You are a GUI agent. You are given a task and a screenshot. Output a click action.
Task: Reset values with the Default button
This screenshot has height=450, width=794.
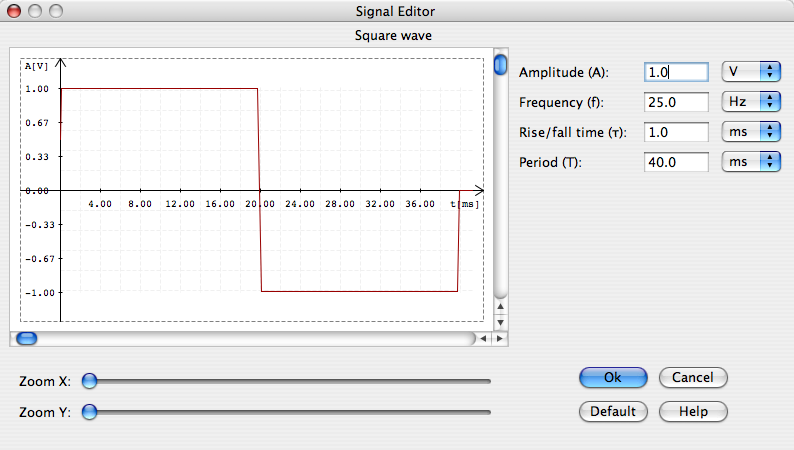pyautogui.click(x=613, y=411)
